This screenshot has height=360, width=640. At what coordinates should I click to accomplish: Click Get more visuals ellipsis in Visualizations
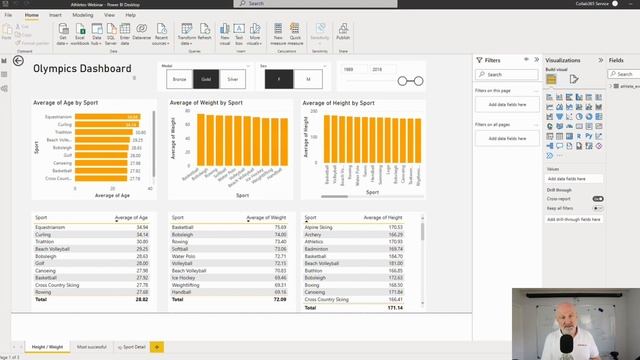click(560, 156)
